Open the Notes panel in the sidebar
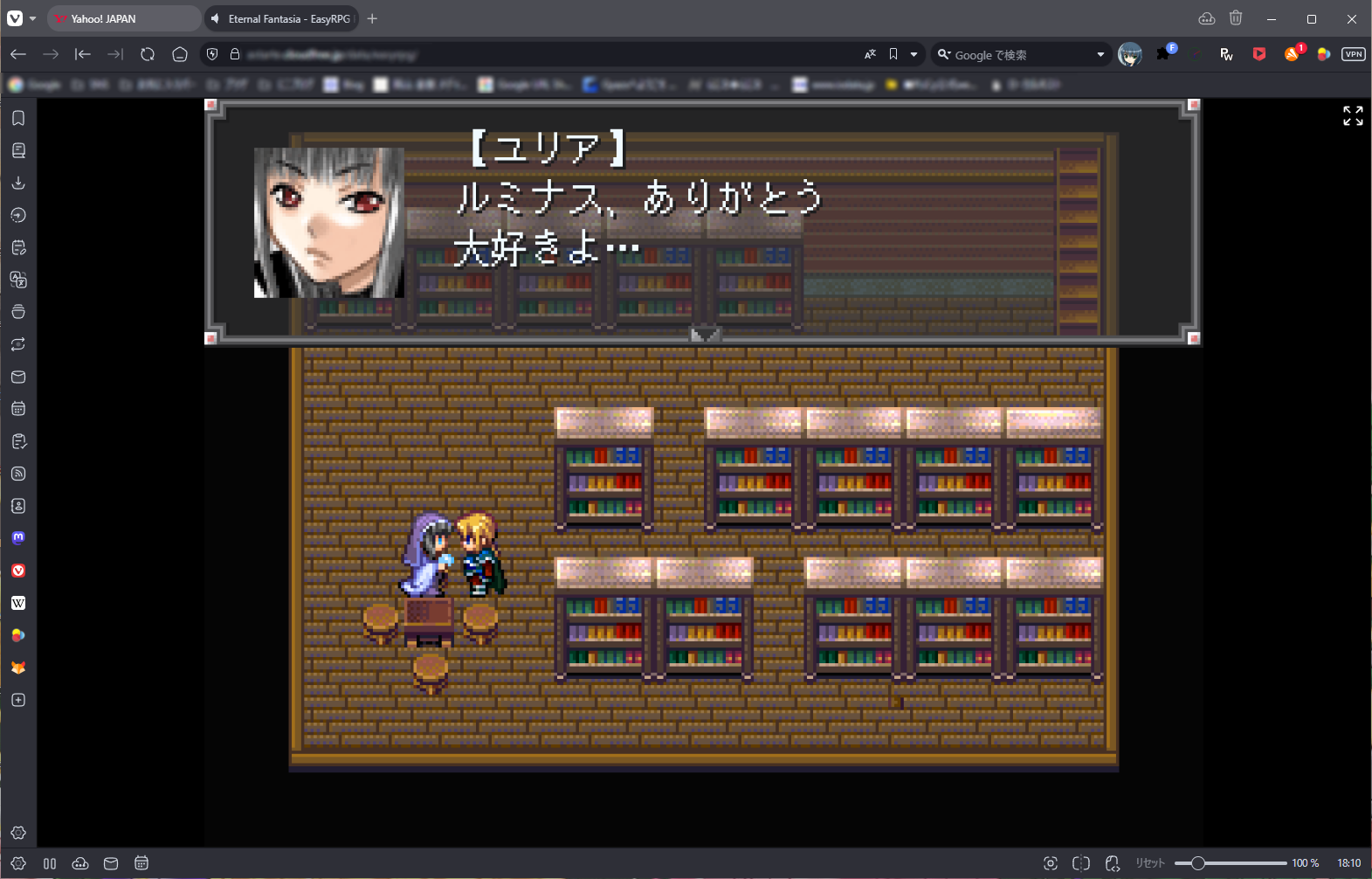 18,247
